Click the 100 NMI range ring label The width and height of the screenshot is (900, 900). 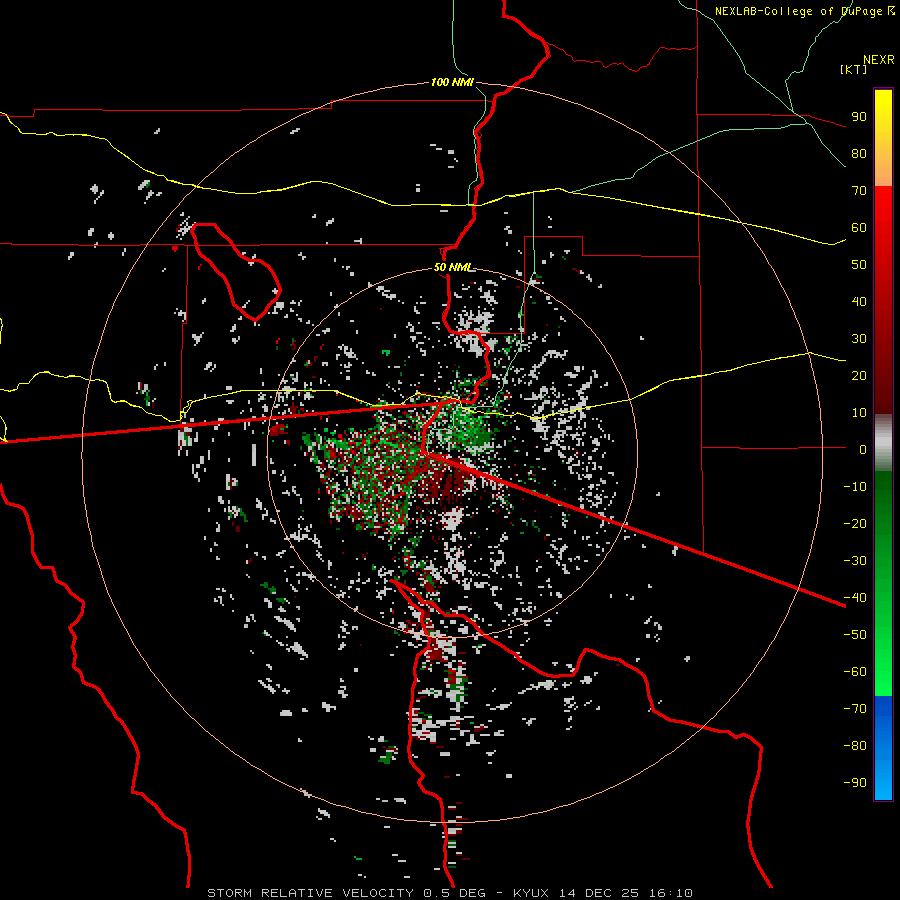click(452, 82)
